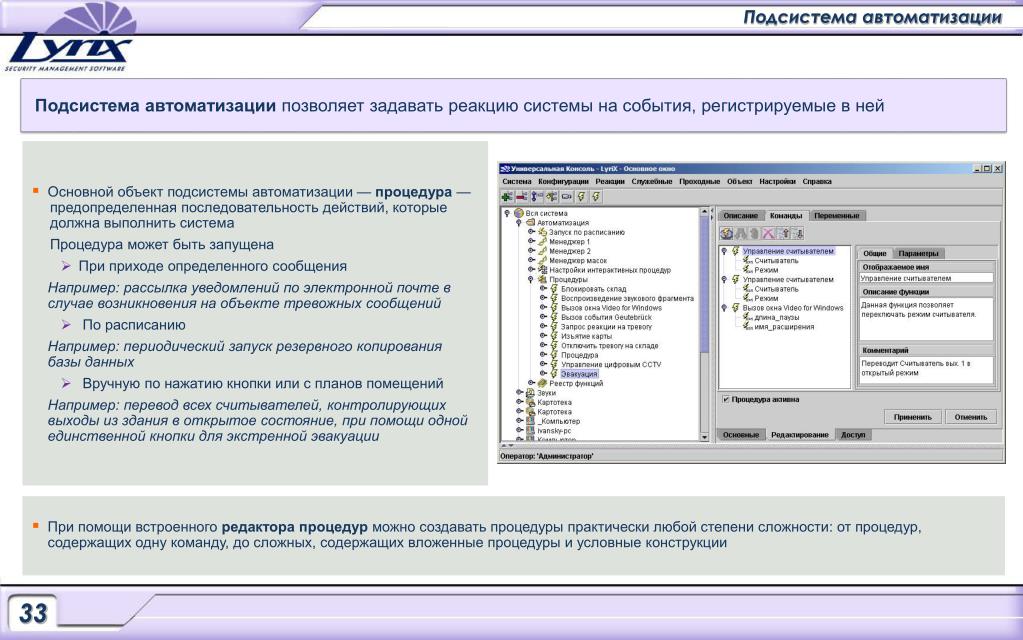Click the card reader icon in main toolbar
1023x640 pixels.
[566, 196]
